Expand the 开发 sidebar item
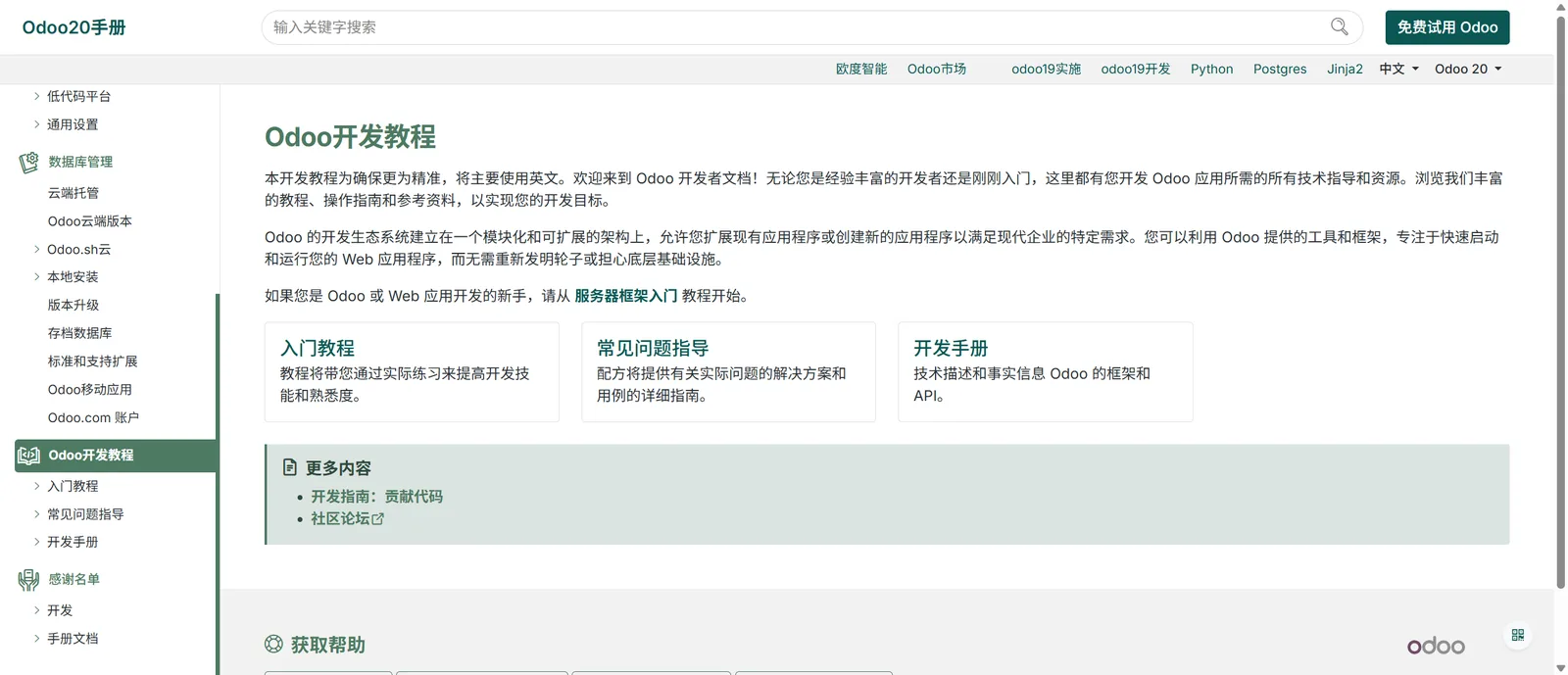 [36, 610]
